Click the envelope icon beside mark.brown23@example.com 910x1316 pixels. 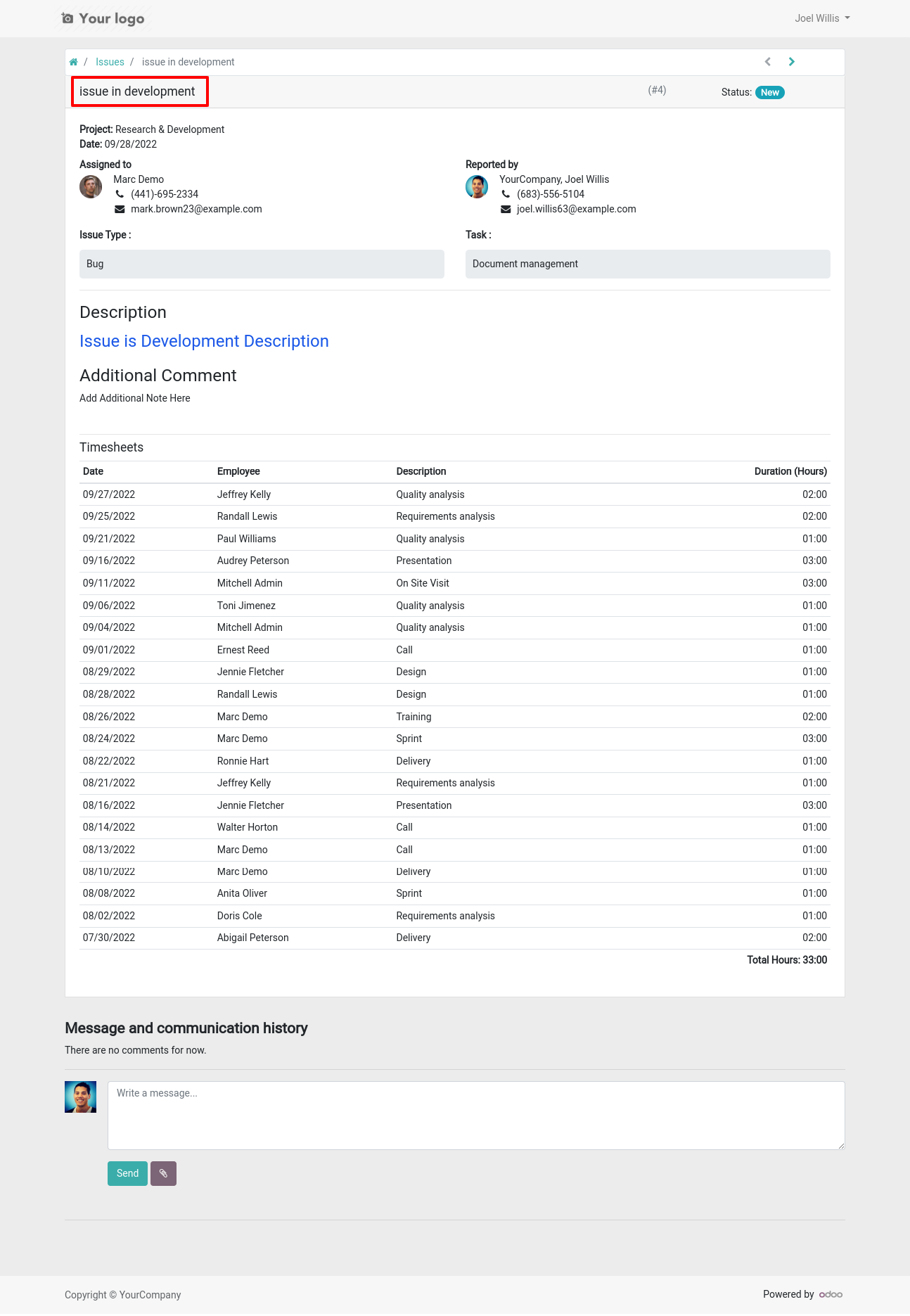pyautogui.click(x=120, y=209)
